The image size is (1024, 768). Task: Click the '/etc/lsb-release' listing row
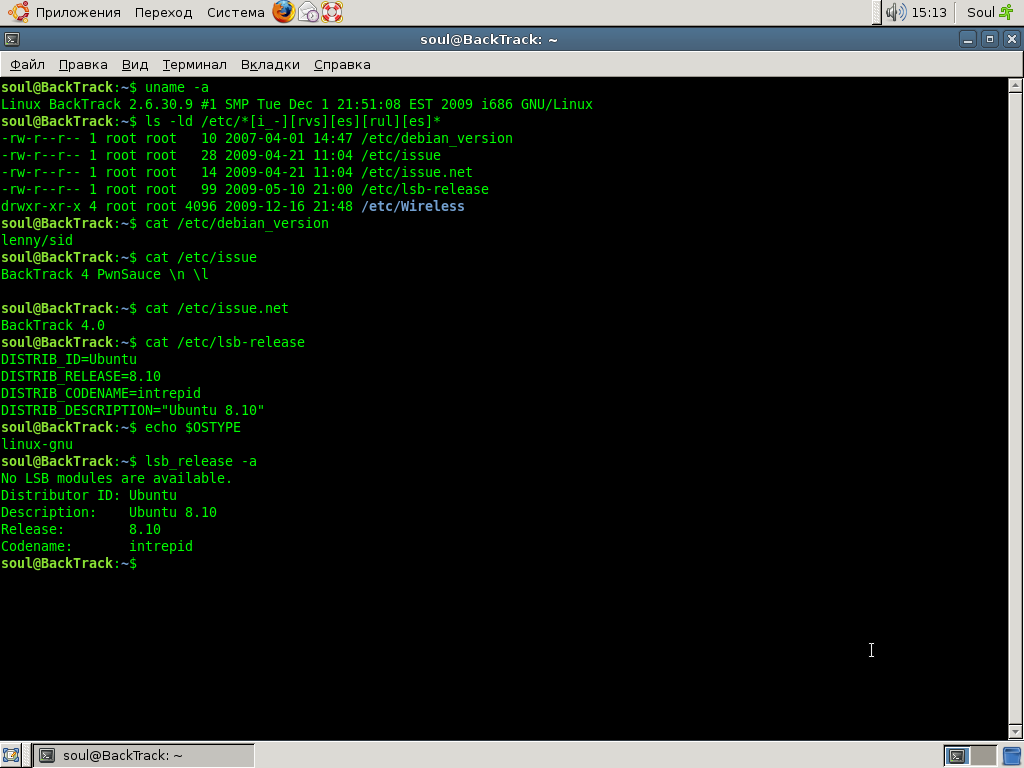245,189
